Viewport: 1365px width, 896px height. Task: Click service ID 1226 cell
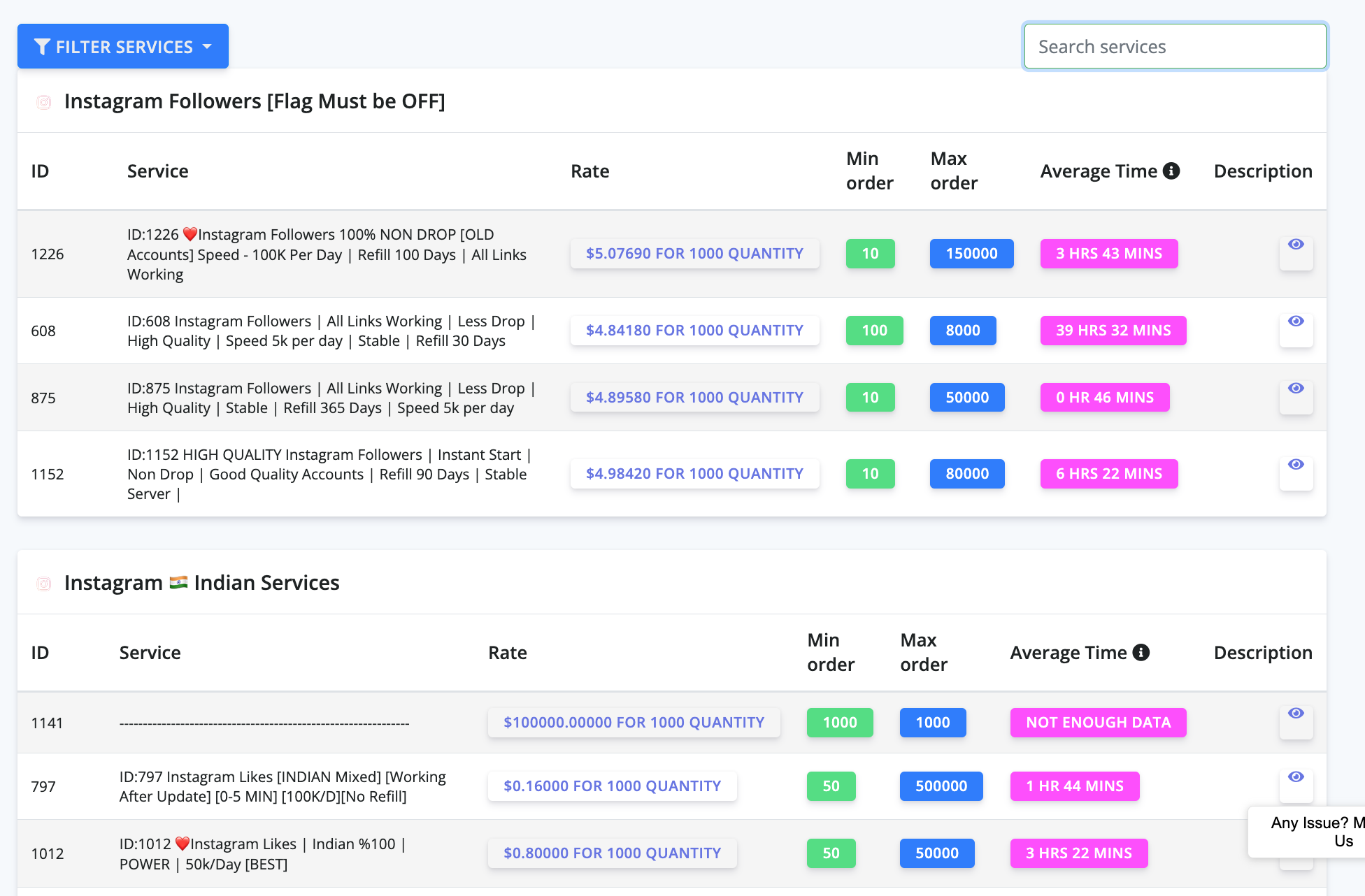(48, 254)
